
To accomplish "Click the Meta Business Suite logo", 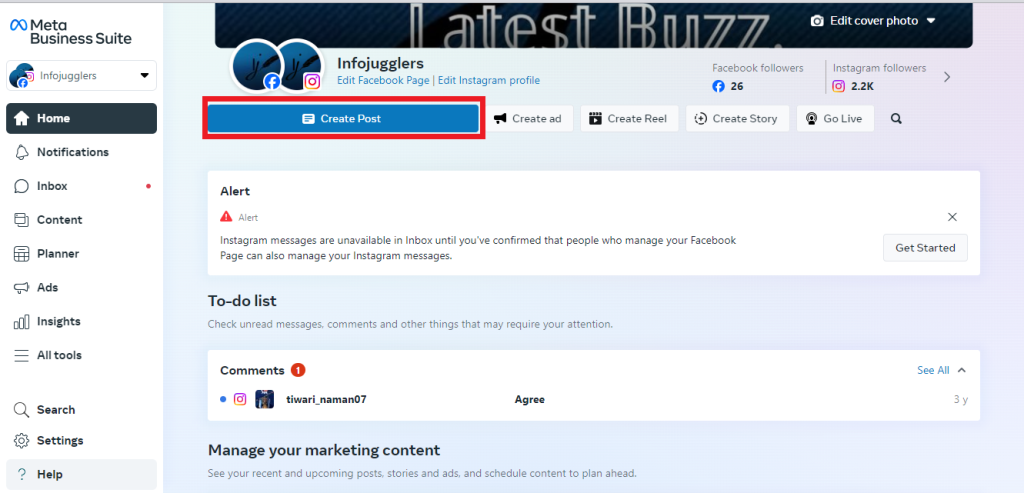I will click(x=71, y=31).
